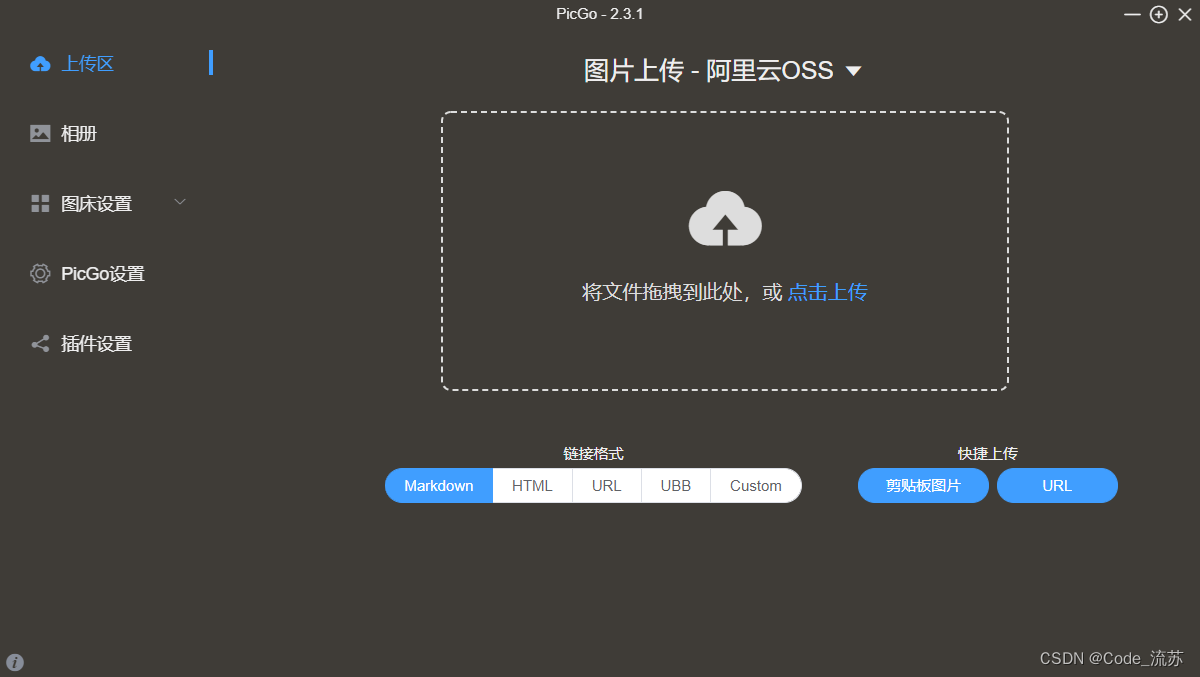Click the quick upload URL button

[x=1057, y=485]
